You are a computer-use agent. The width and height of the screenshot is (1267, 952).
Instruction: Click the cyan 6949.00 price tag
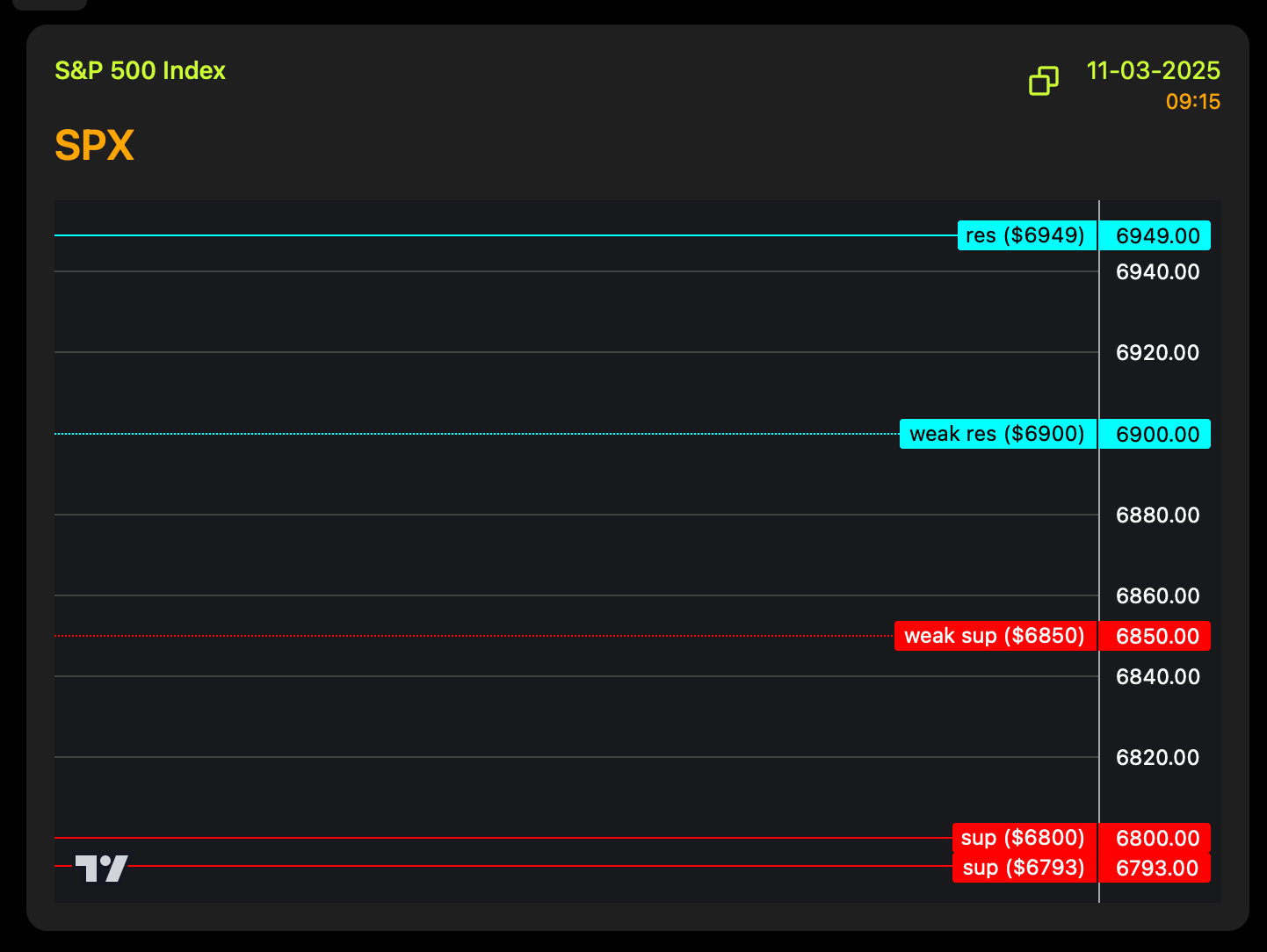[x=1156, y=235]
